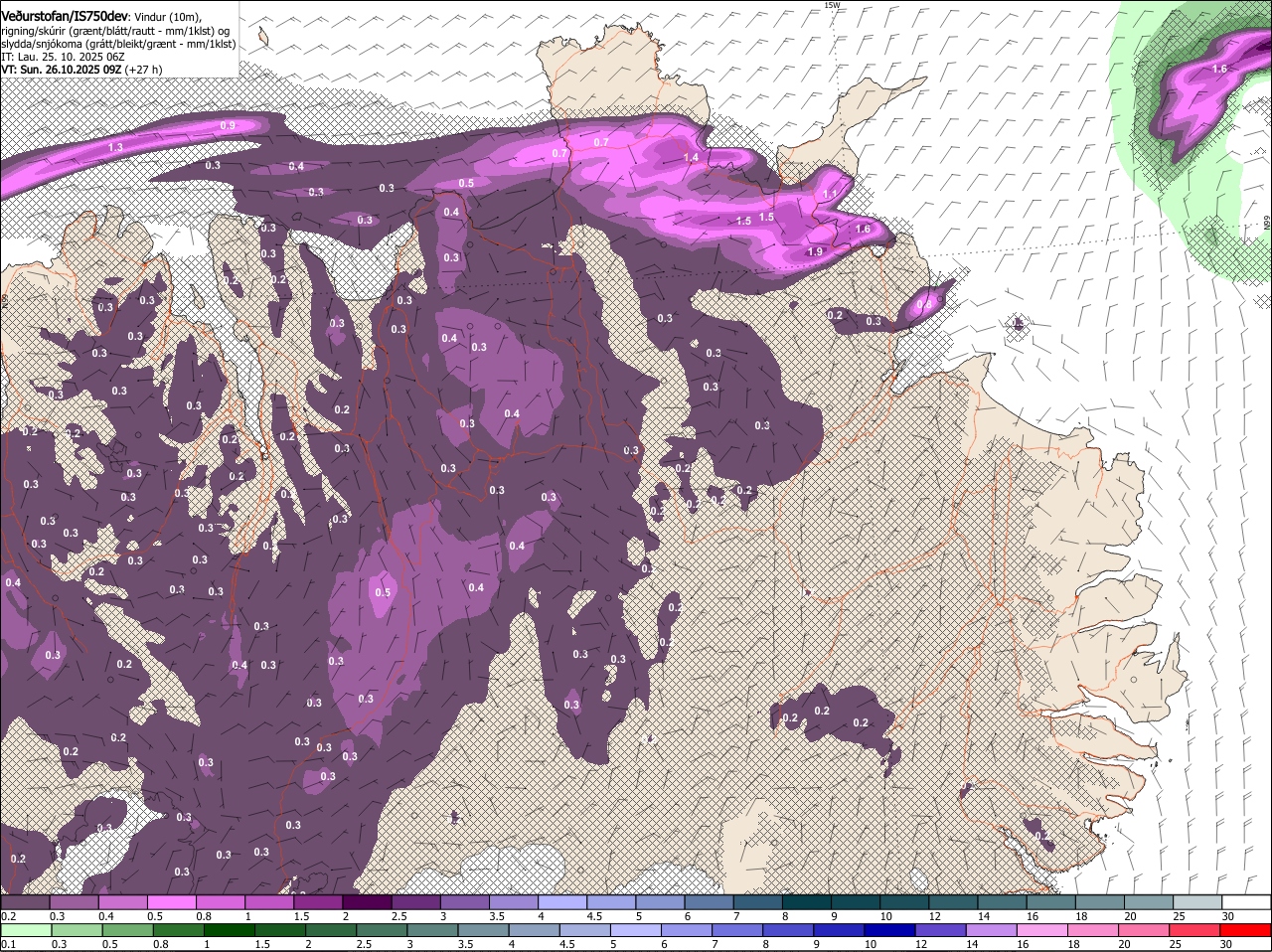Click the '30' label in upper legend row
This screenshot has width=1272, height=952.
pyautogui.click(x=1228, y=915)
